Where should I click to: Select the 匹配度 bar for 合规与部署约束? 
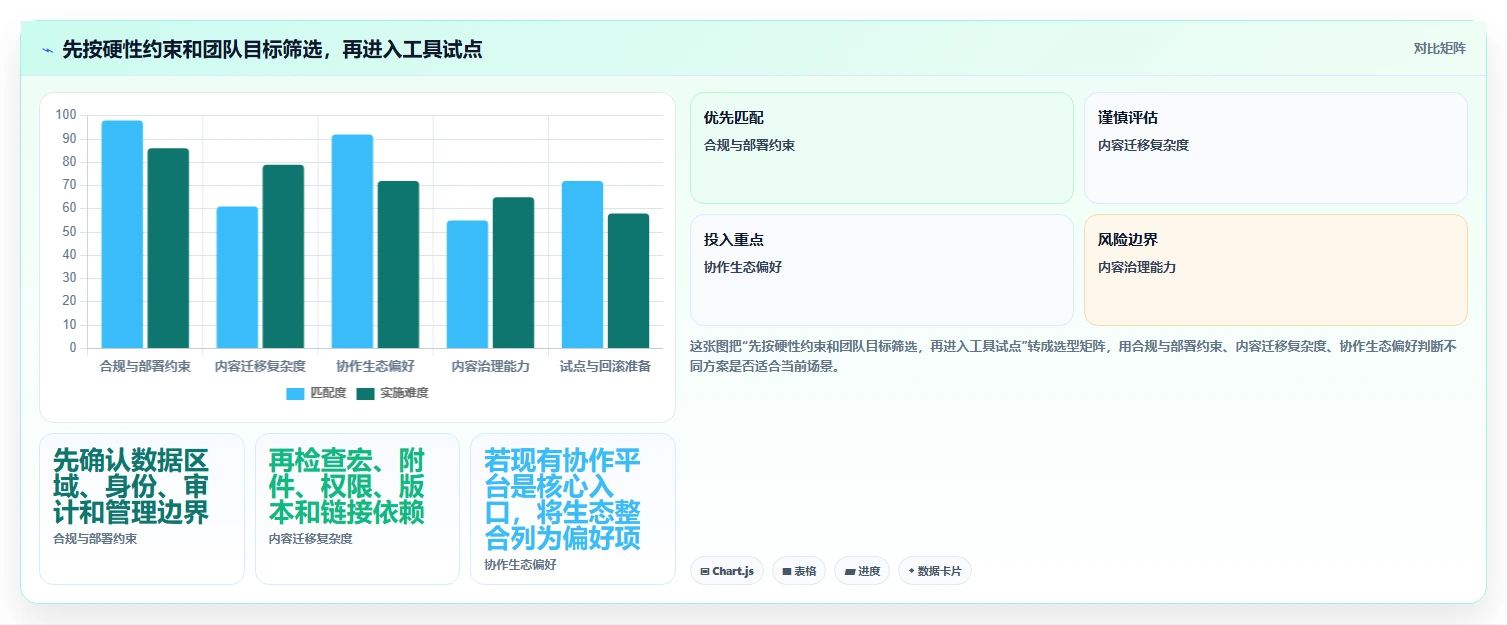(122, 234)
